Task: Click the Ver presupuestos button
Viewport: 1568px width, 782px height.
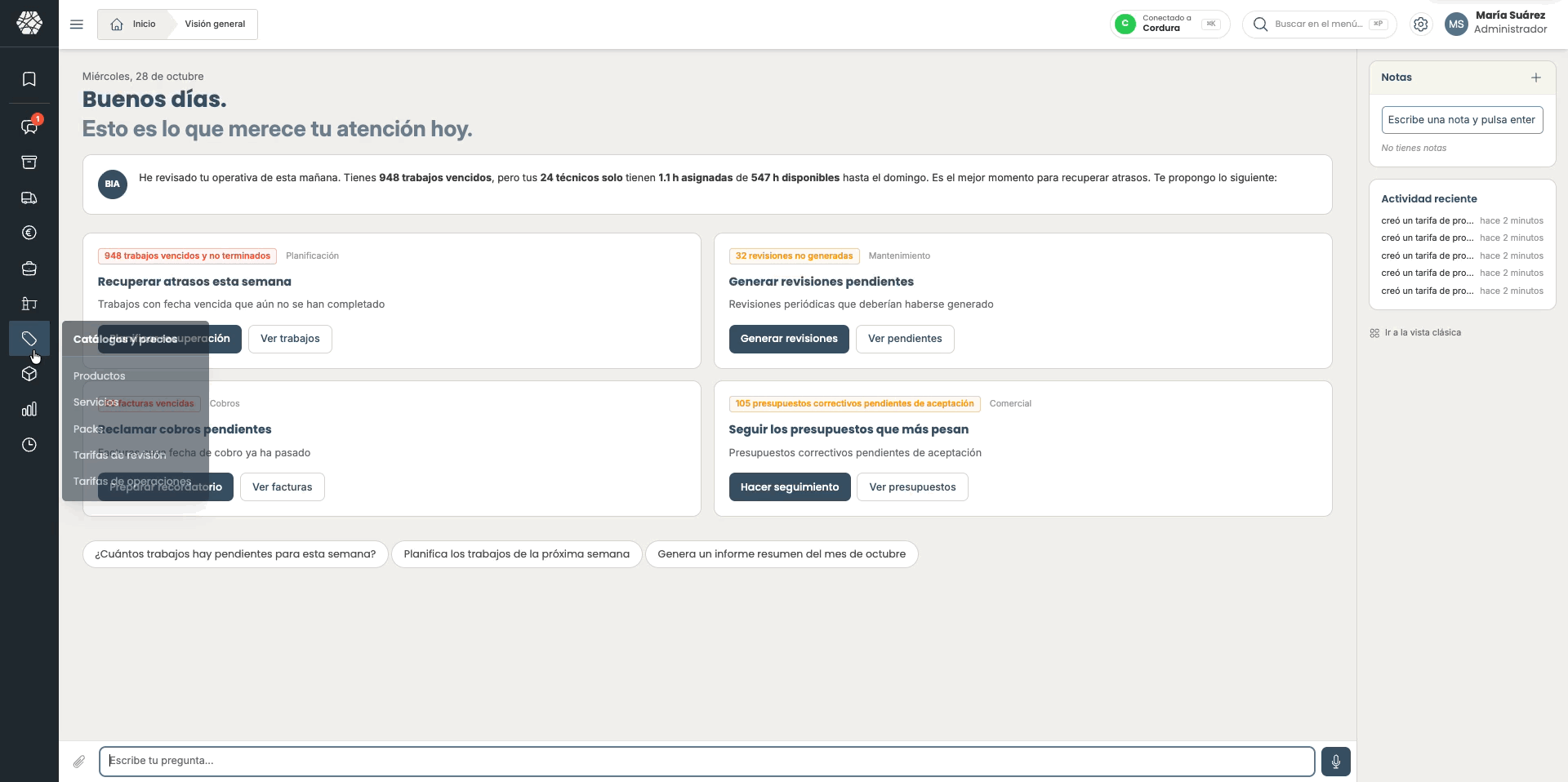Action: point(912,487)
